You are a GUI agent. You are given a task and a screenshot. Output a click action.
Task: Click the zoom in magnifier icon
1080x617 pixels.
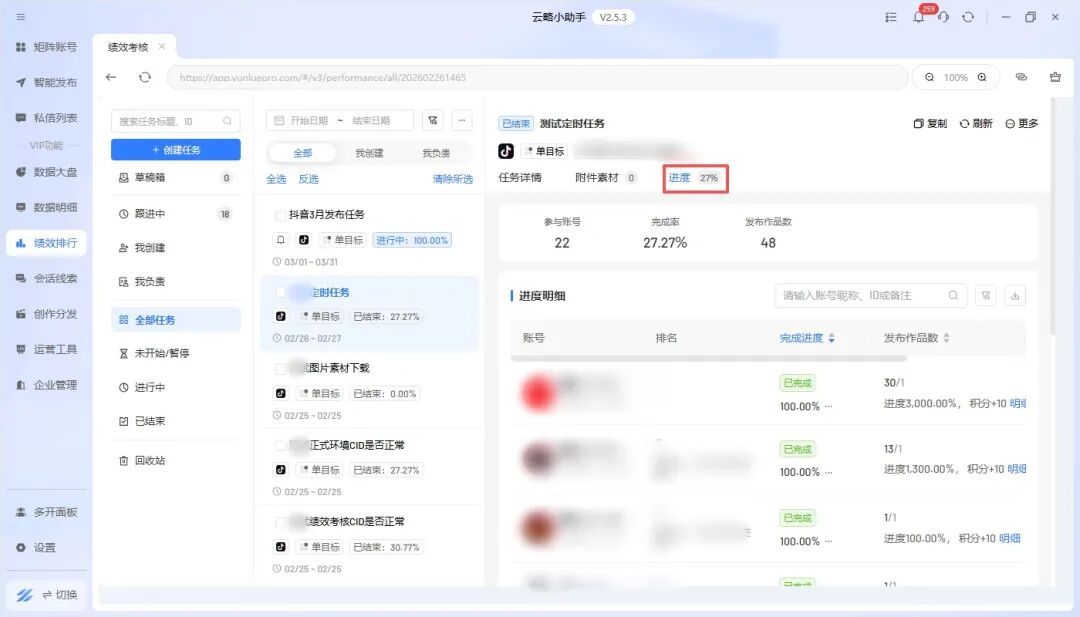pyautogui.click(x=982, y=77)
